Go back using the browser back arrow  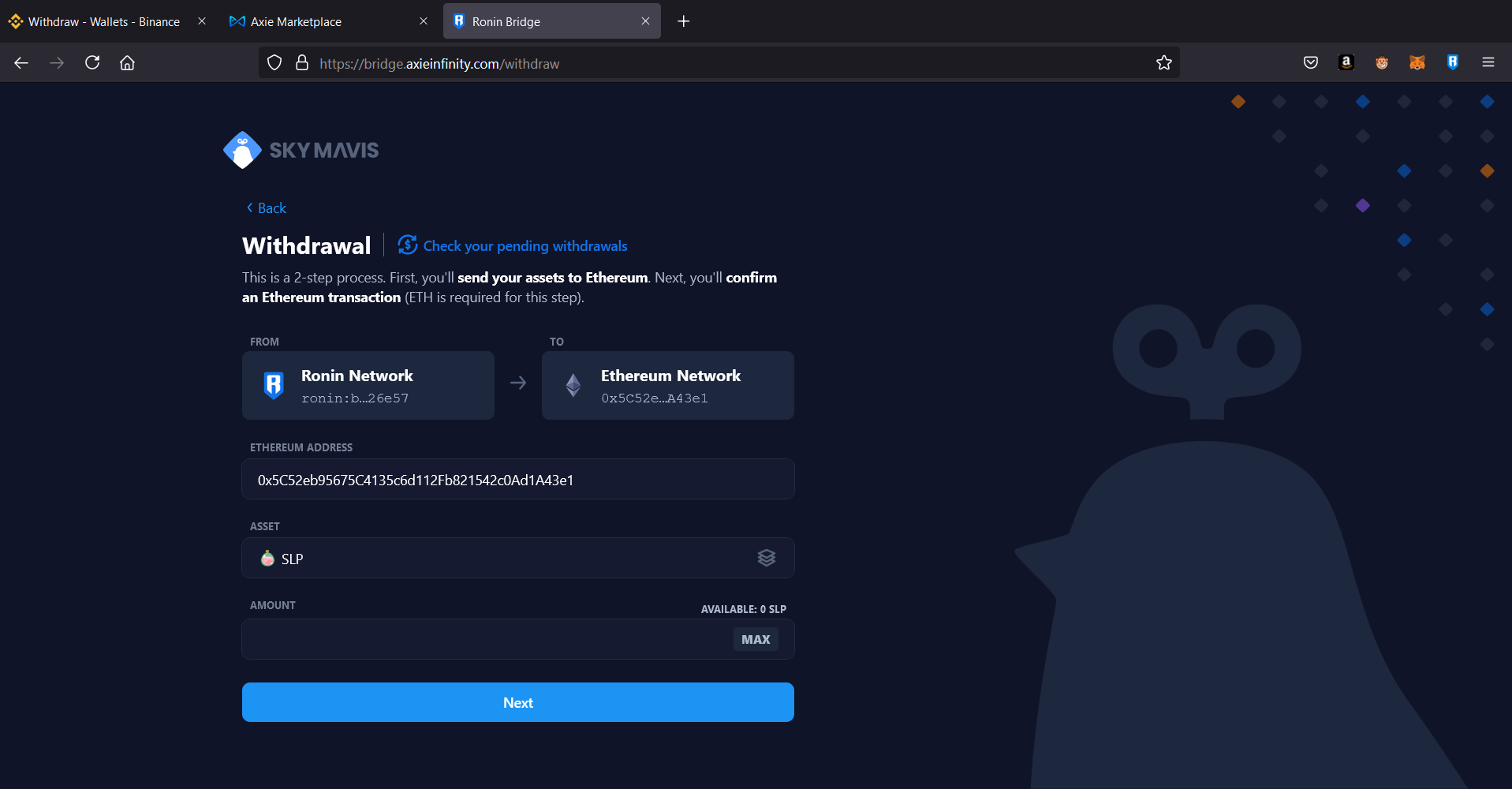coord(21,63)
